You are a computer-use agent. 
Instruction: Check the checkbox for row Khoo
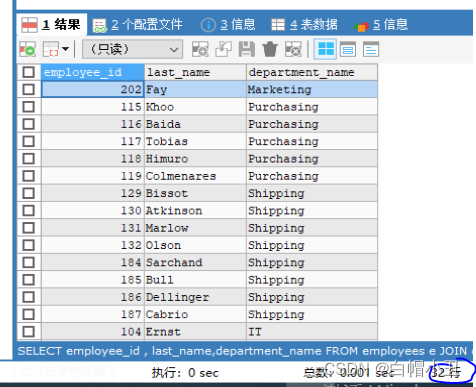coord(28,107)
